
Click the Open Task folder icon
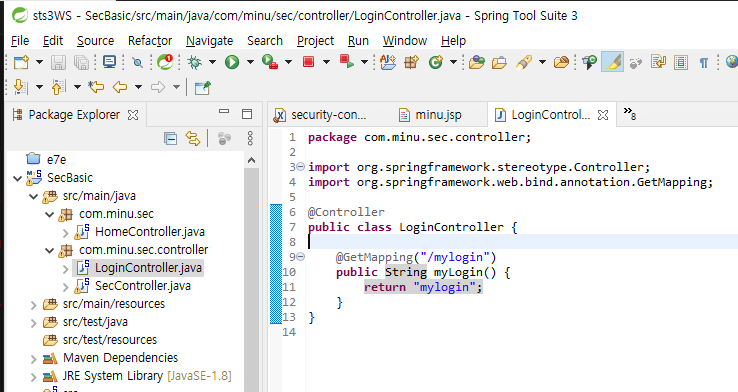coord(499,62)
